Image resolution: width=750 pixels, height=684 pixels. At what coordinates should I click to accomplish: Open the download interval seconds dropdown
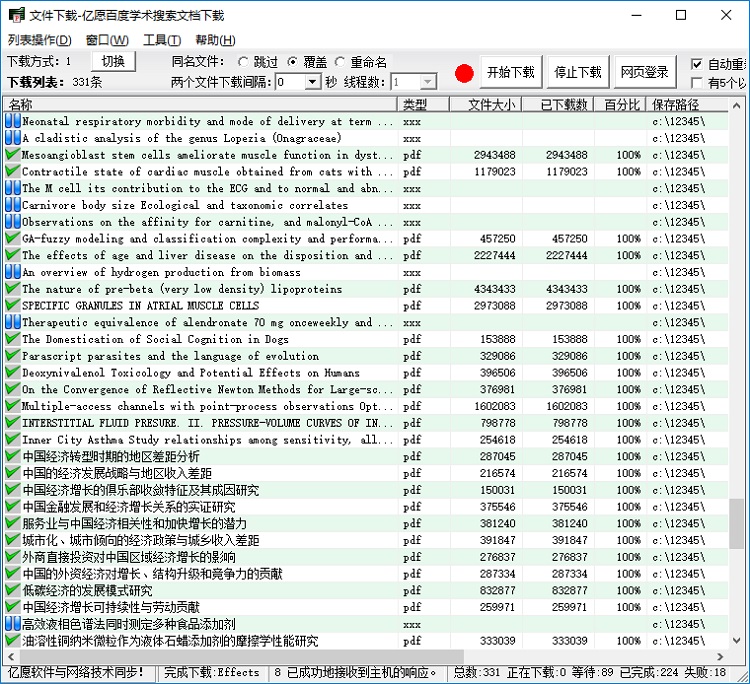tap(312, 82)
